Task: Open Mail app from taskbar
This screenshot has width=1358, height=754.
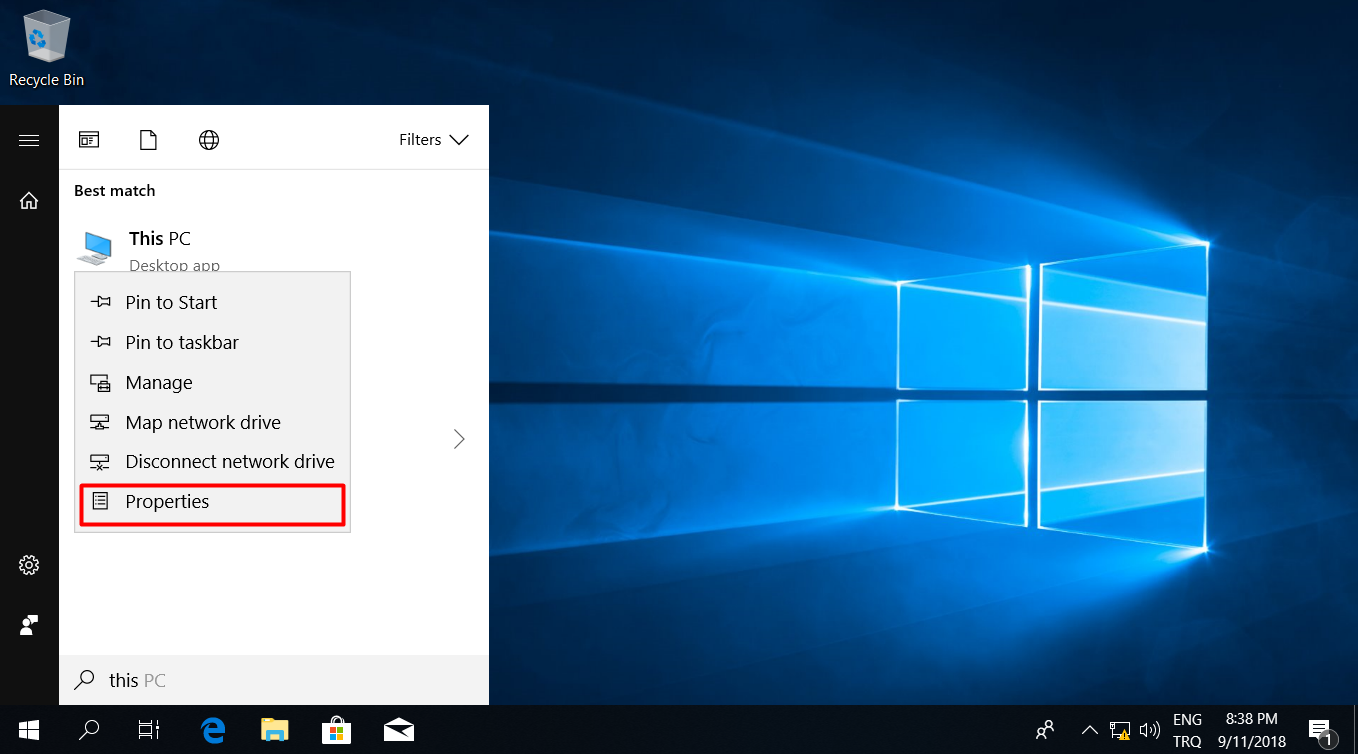Action: tap(398, 730)
